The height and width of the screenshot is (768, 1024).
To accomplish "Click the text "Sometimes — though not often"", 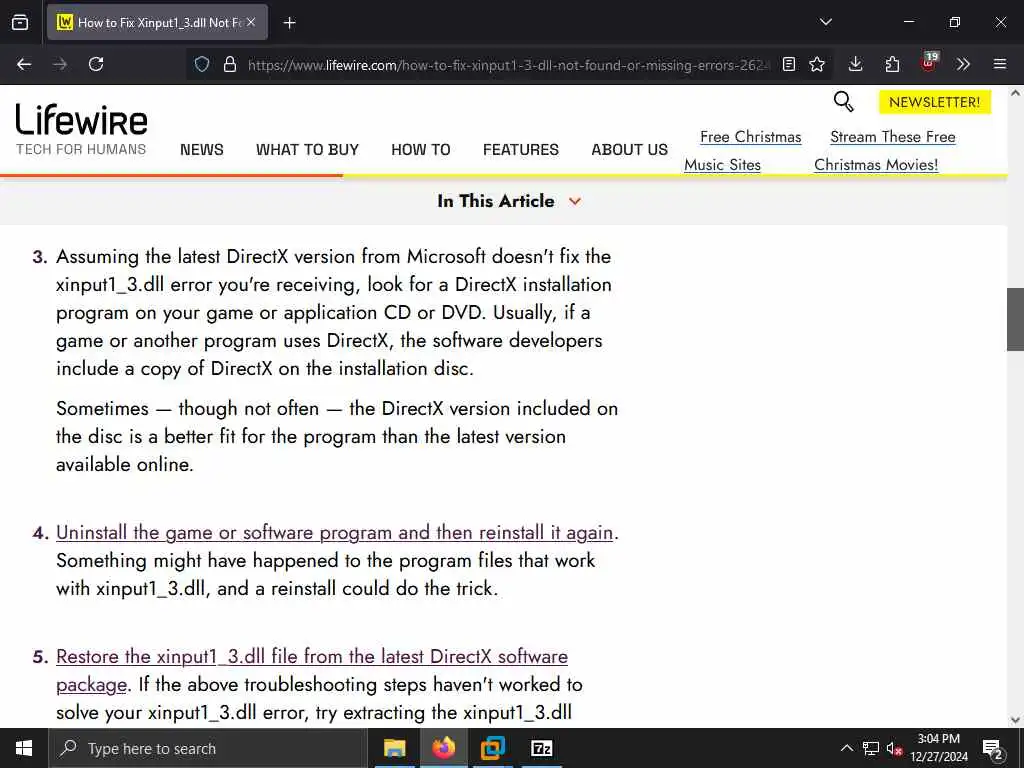I will point(187,409).
